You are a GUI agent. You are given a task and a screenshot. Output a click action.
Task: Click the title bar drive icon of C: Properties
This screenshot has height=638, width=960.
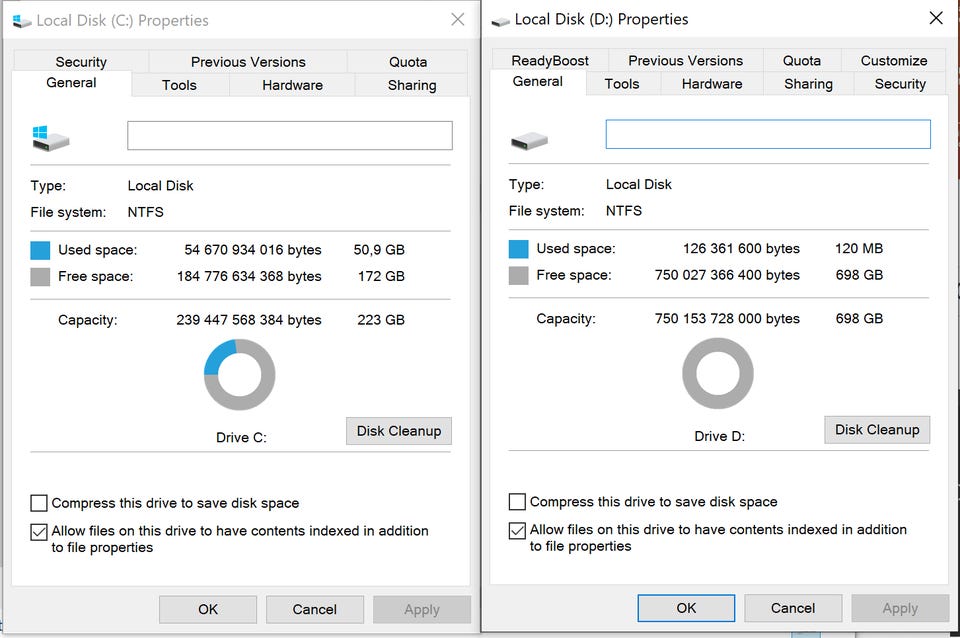22,20
